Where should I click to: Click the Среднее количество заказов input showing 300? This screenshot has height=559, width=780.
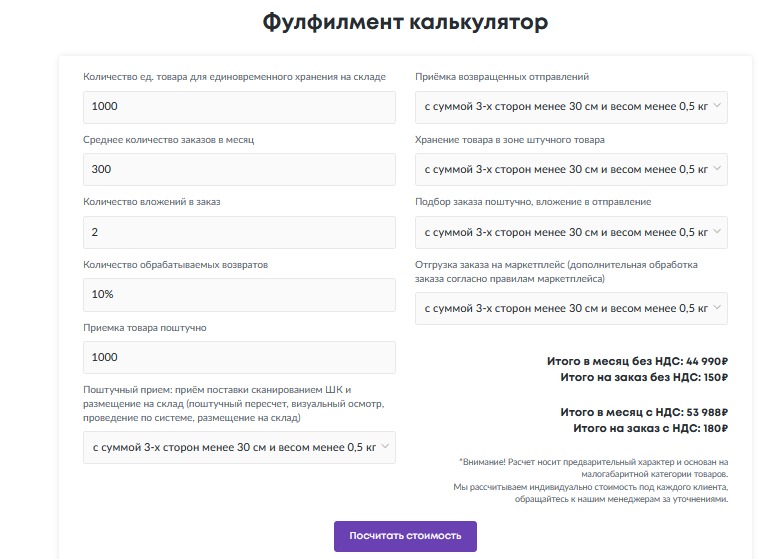(x=239, y=170)
